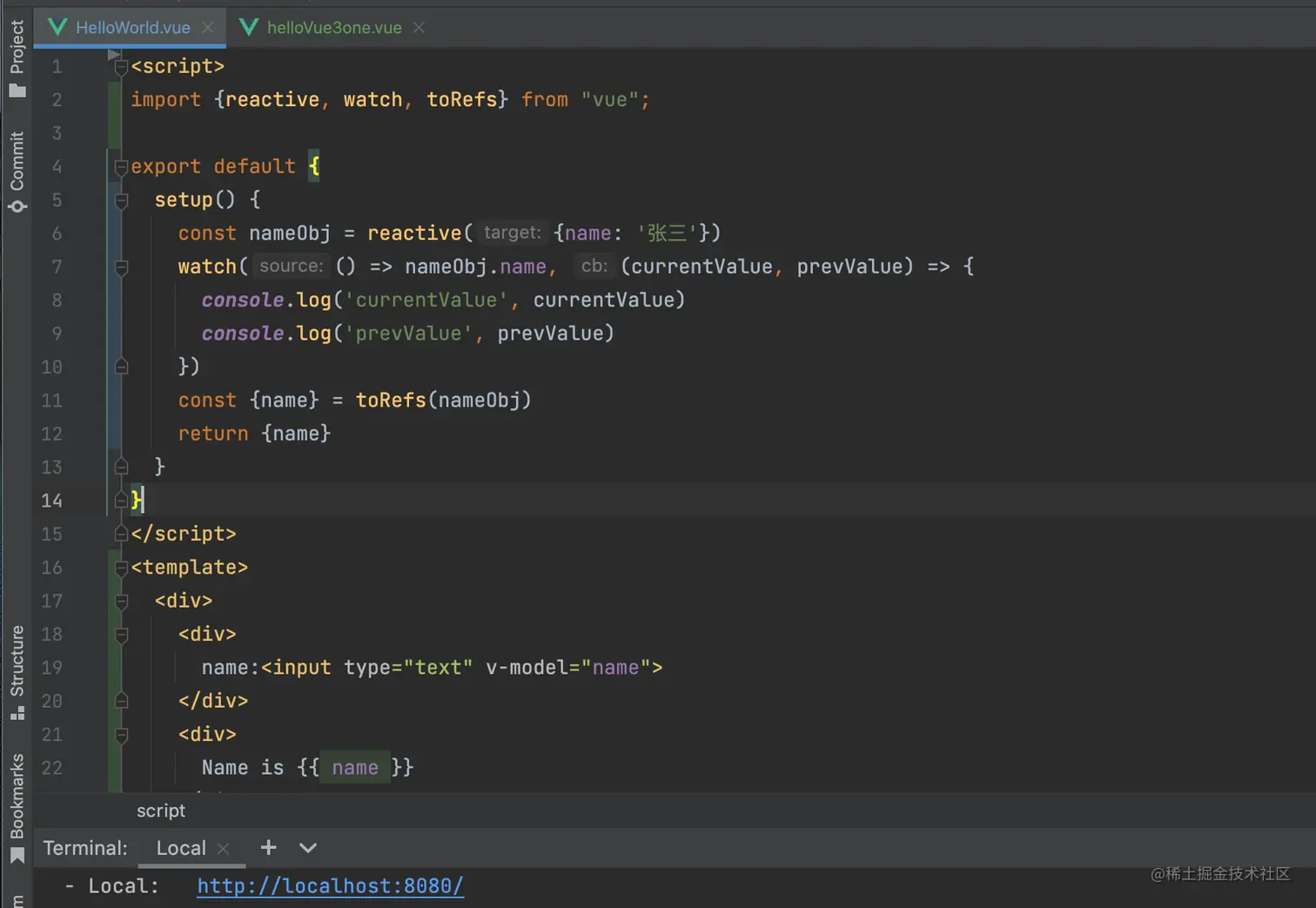Click the 'prevValue' string on line 9
The image size is (1316, 908).
(408, 333)
